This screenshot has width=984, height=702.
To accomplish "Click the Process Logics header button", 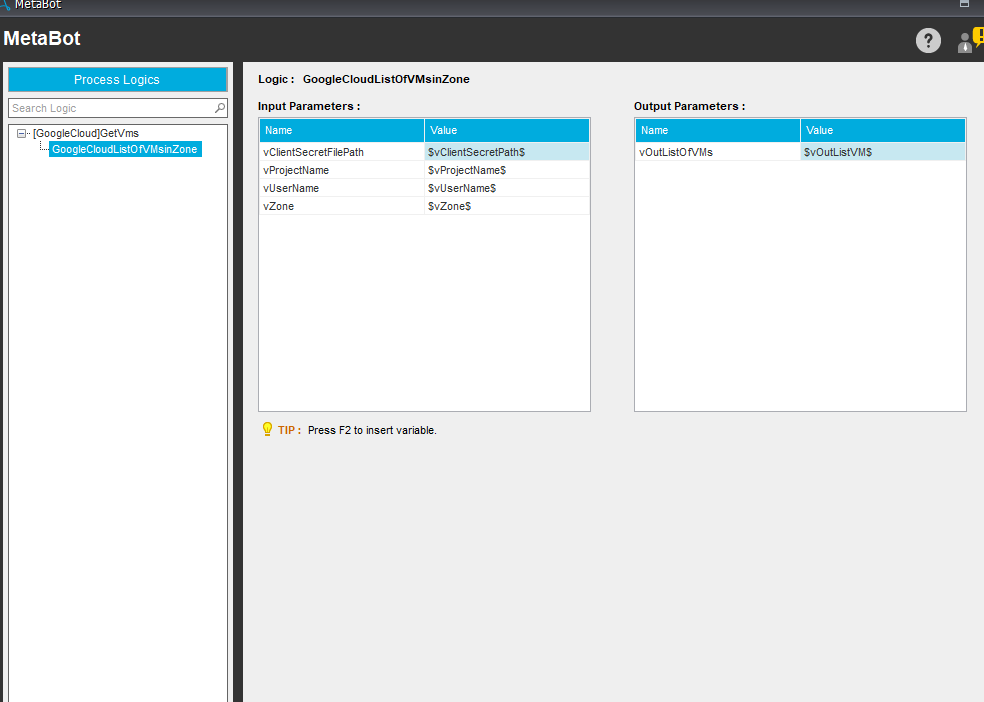I will click(117, 80).
